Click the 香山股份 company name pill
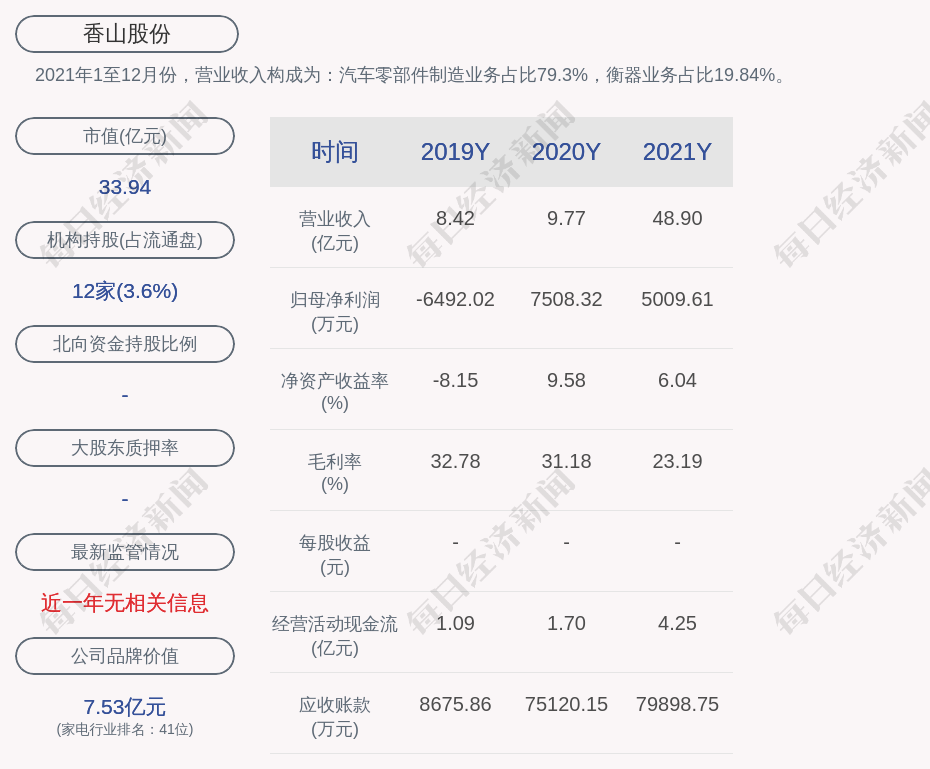 point(126,34)
